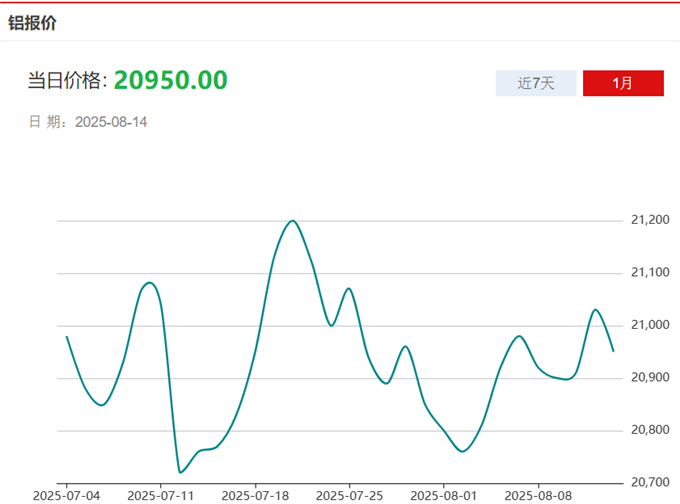The image size is (680, 504).
Task: Click the 2025-07-11 x-axis label
Action: click(x=161, y=495)
